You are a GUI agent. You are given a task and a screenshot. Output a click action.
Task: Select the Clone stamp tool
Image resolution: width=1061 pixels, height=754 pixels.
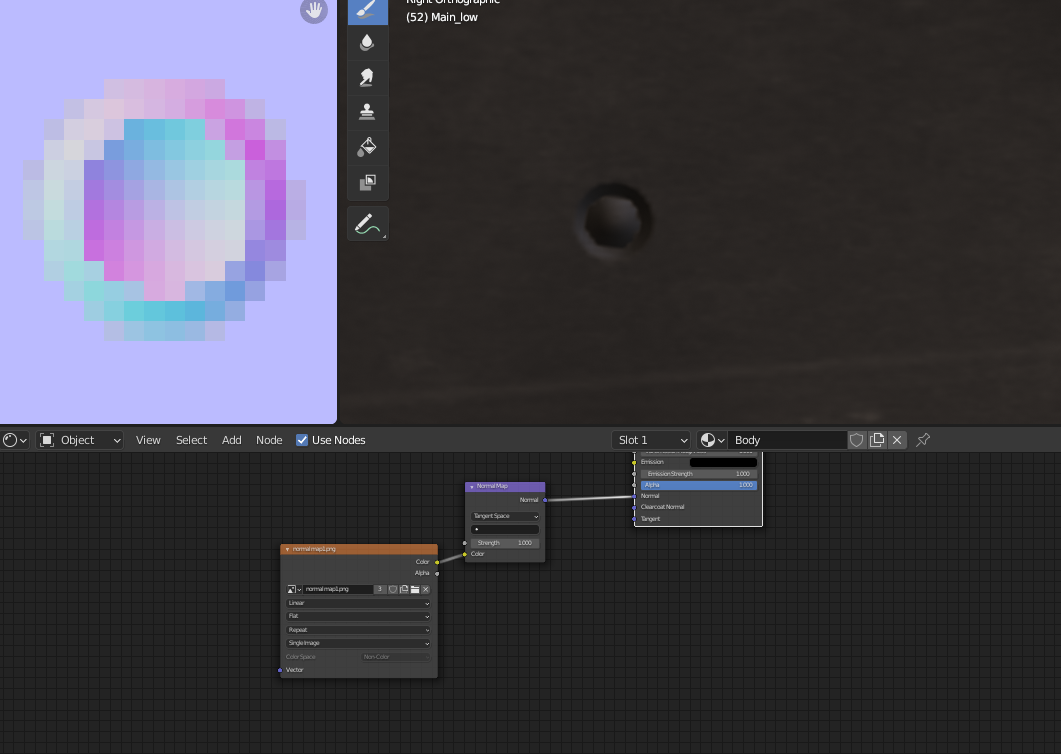[x=367, y=111]
